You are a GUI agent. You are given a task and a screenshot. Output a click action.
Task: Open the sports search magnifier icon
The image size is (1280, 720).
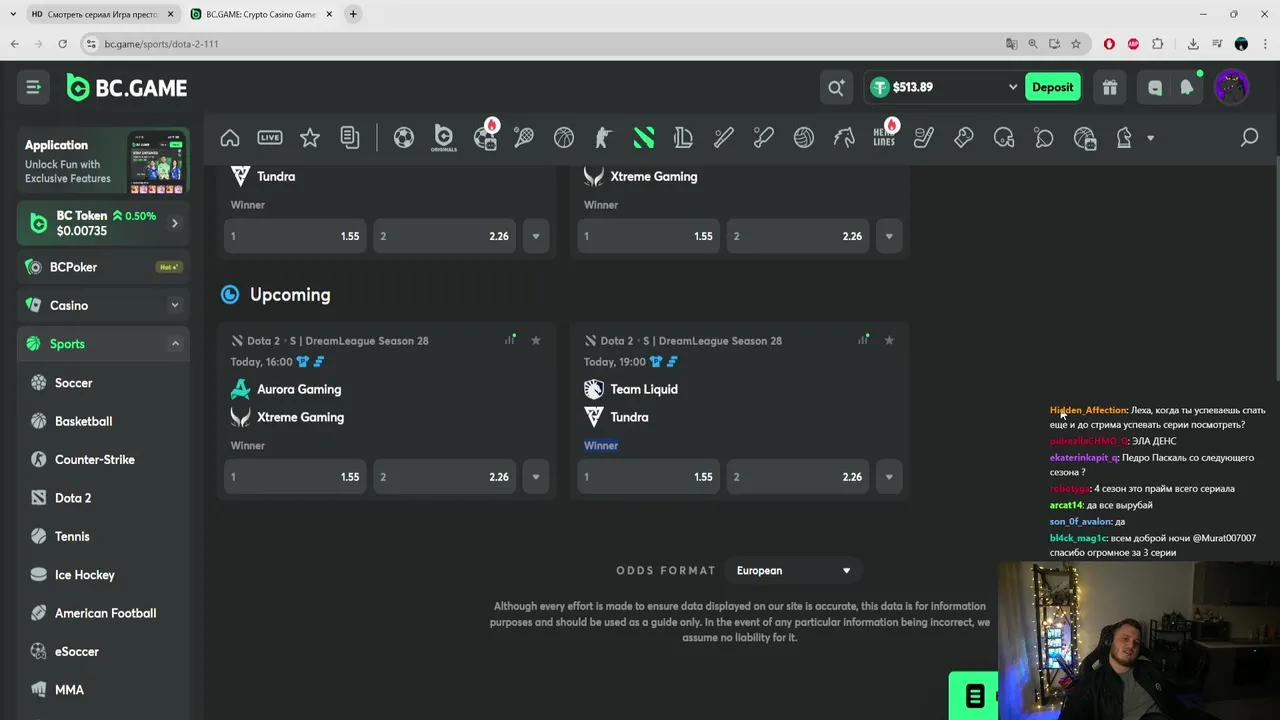tap(1249, 138)
